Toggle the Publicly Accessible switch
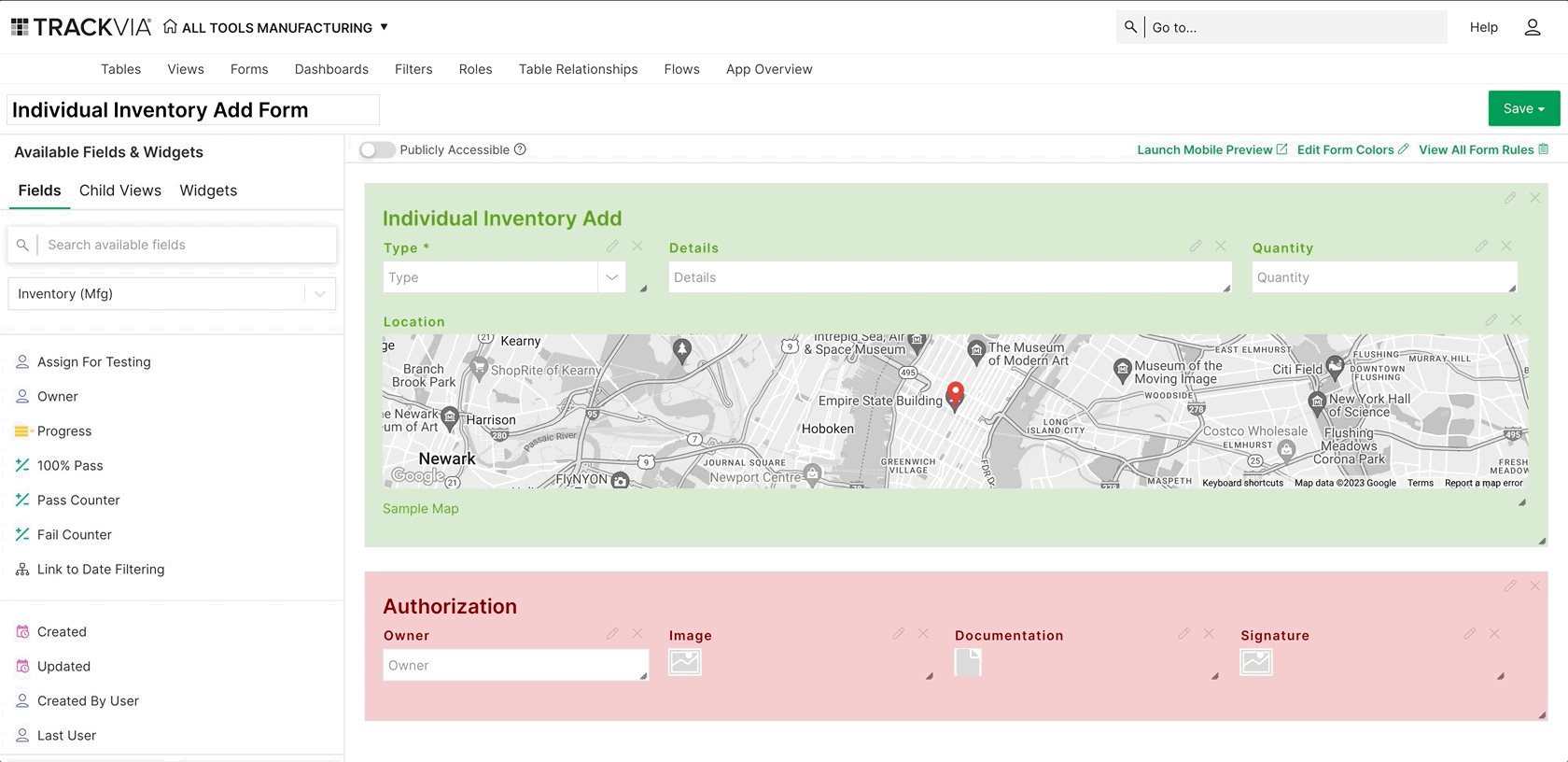The image size is (1568, 762). [377, 149]
